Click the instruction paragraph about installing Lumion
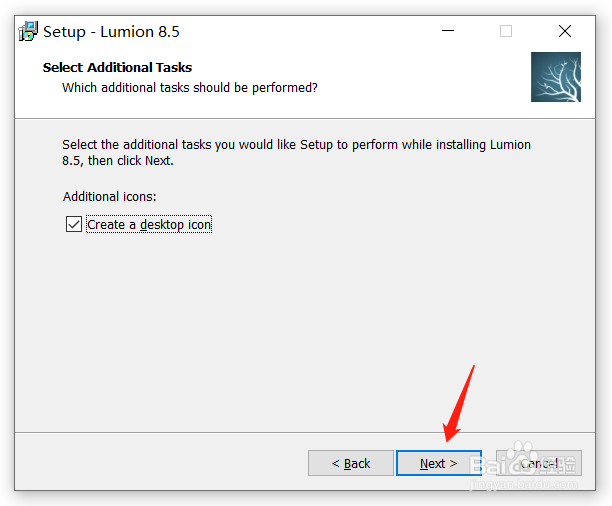Image resolution: width=612 pixels, height=506 pixels. click(x=296, y=152)
